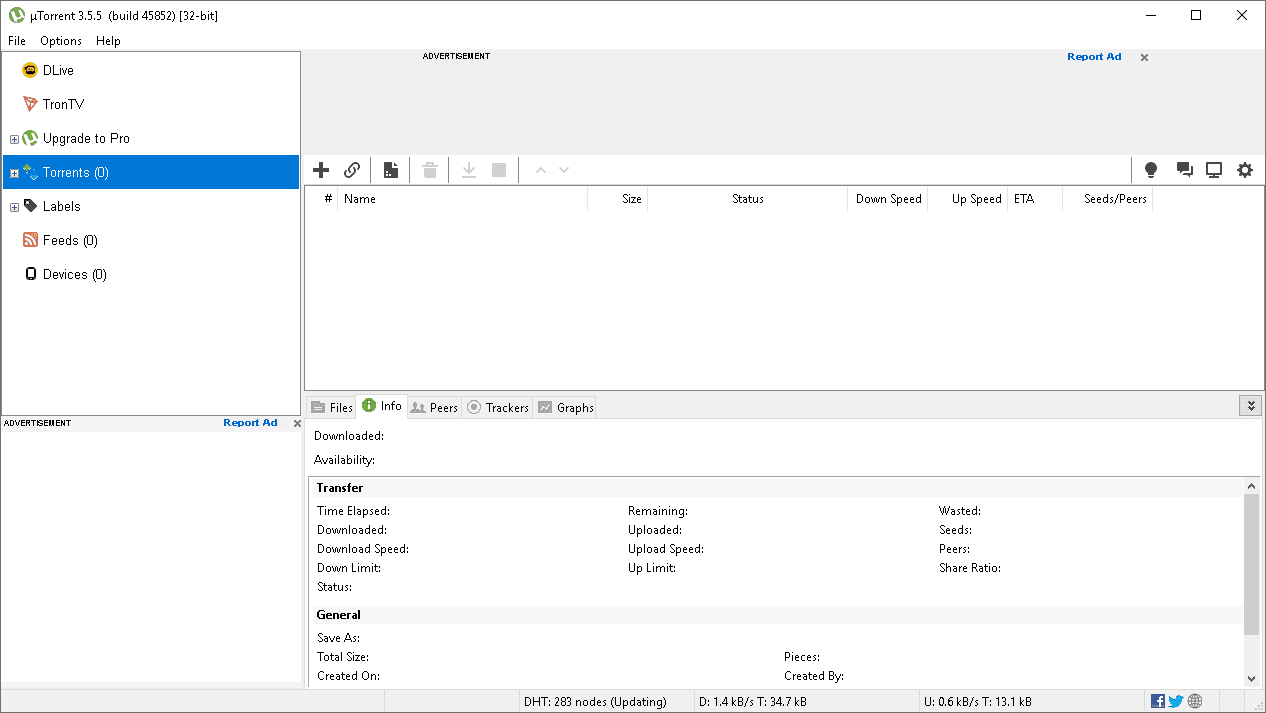The image size is (1266, 713).
Task: Expand the Torrents tree node
Action: [x=14, y=173]
